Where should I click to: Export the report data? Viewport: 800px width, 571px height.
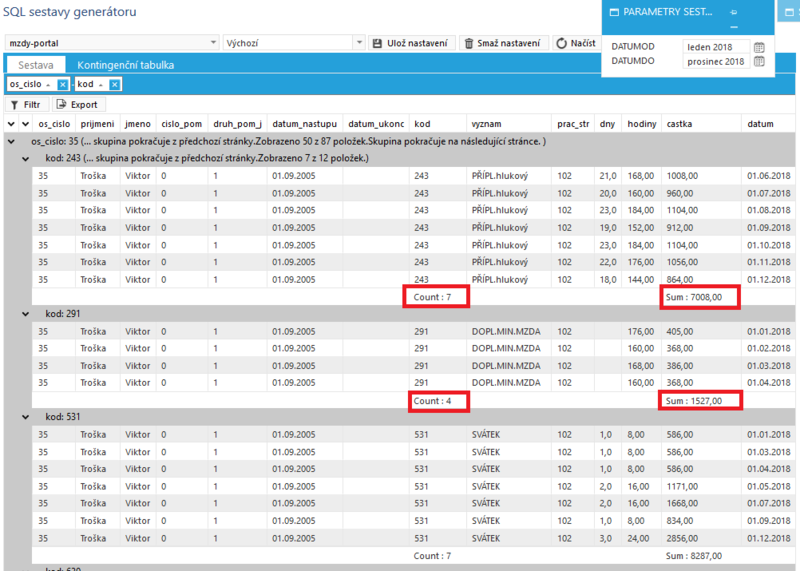(x=78, y=105)
